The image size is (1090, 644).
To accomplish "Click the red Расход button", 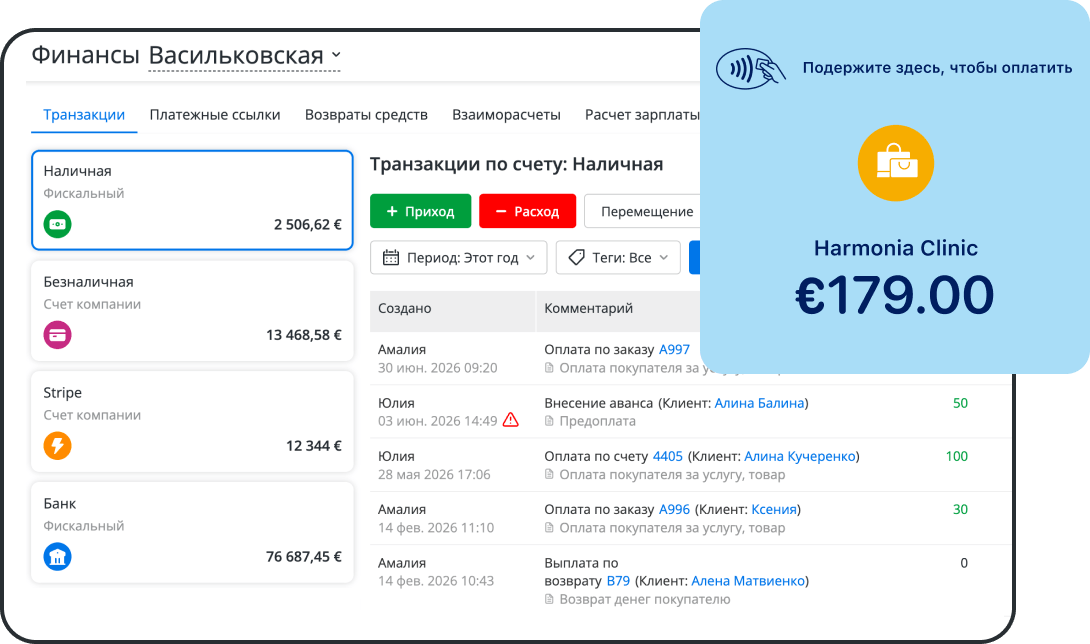I will (x=528, y=211).
